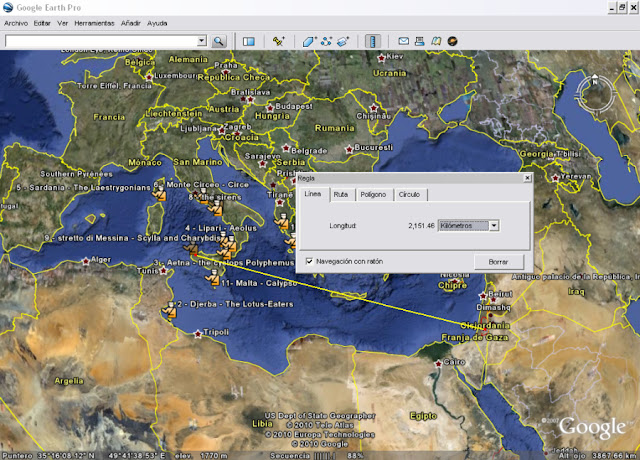Maximize the Google Earth Pro window
This screenshot has width=640, height=460.
pyautogui.click(x=622, y=7)
